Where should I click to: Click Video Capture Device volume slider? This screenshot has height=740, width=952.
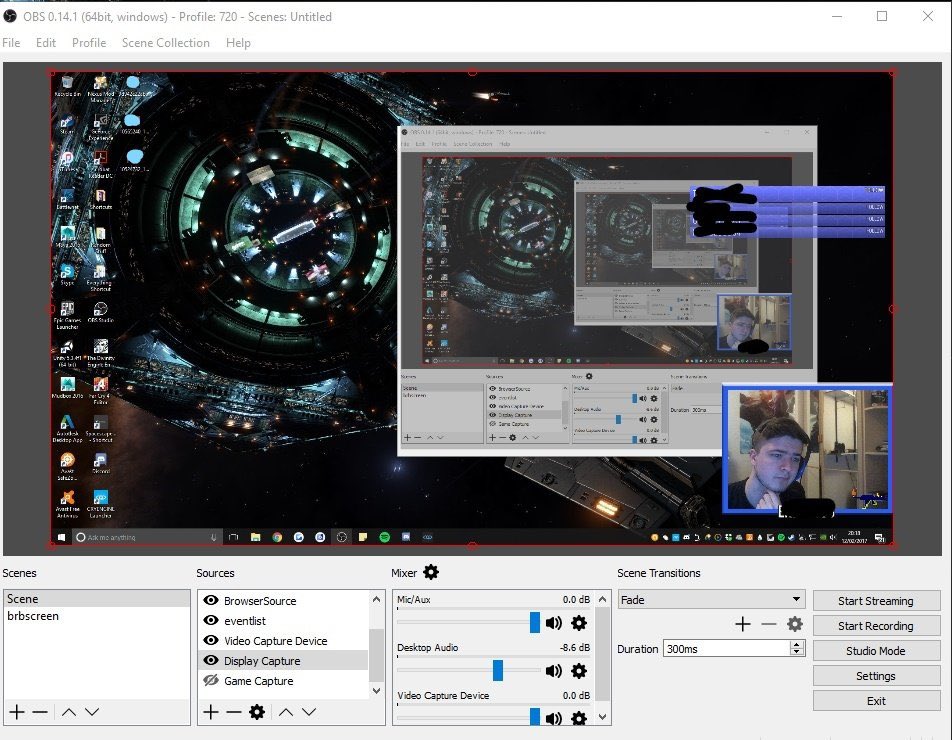469,717
